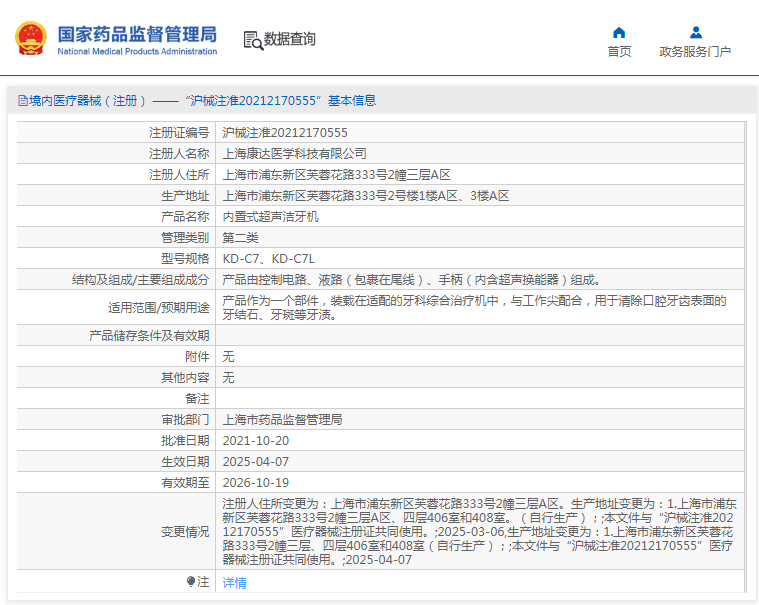The image size is (759, 605).
Task: Select change record text 注册人住所变更为
Action: coord(479,531)
